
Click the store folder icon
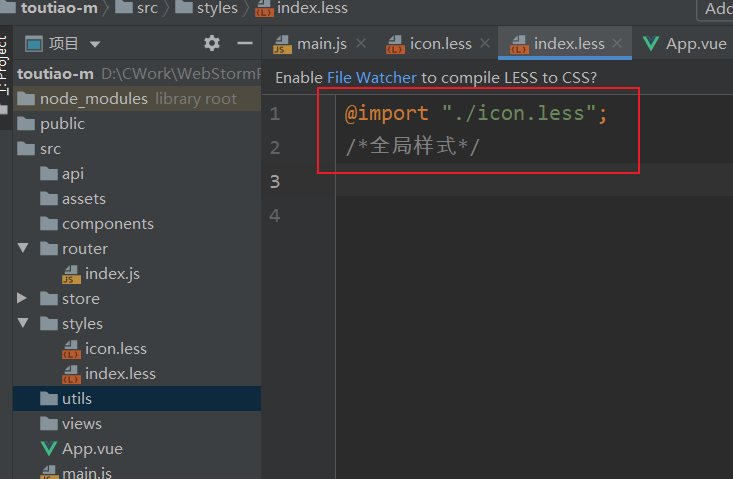[49, 299]
